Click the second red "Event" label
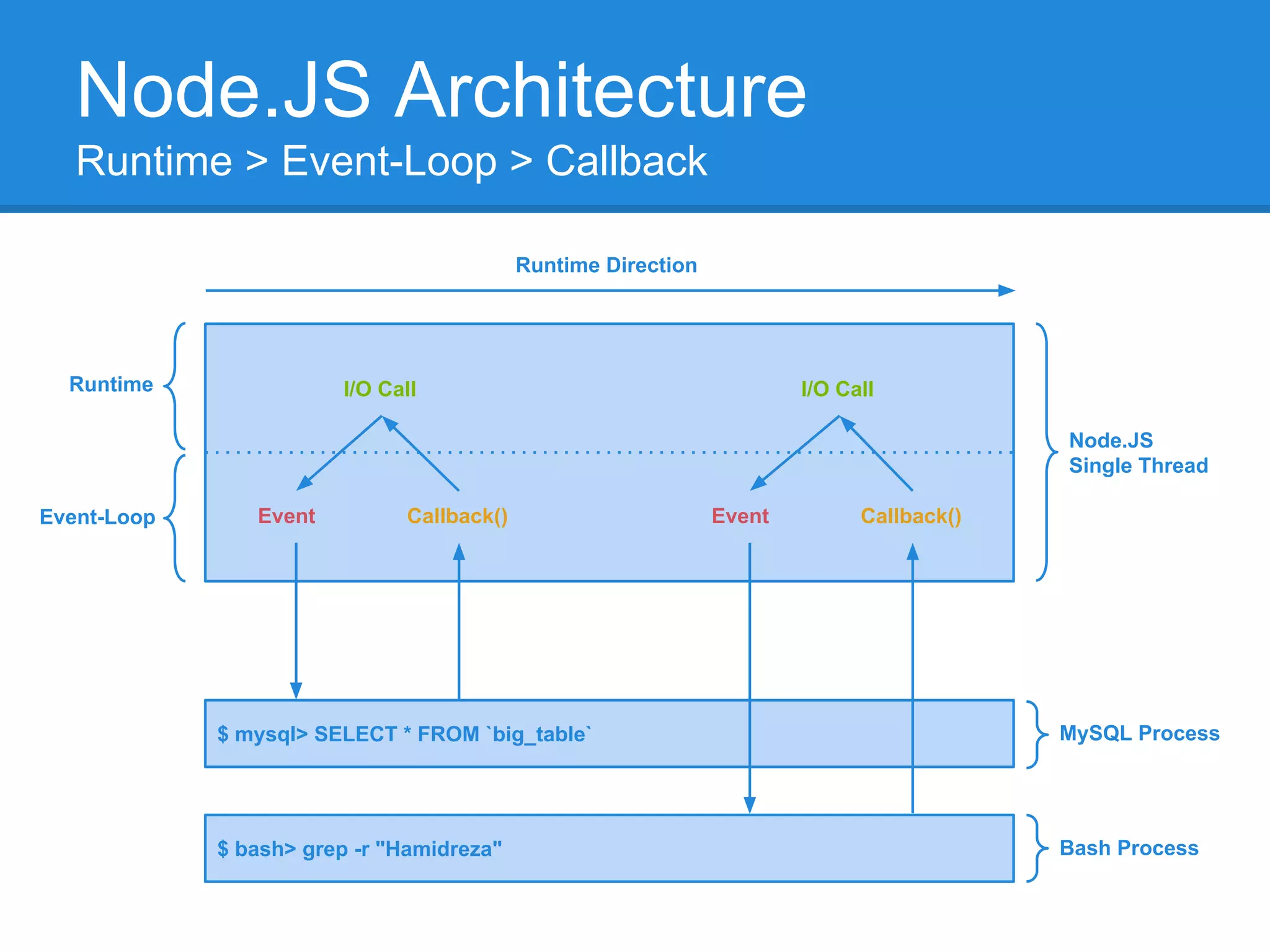The height and width of the screenshot is (952, 1270). point(740,516)
